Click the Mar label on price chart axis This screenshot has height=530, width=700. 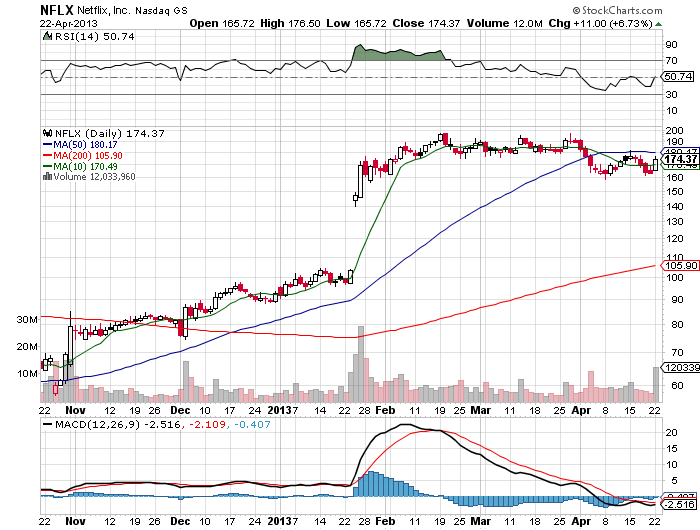(481, 410)
